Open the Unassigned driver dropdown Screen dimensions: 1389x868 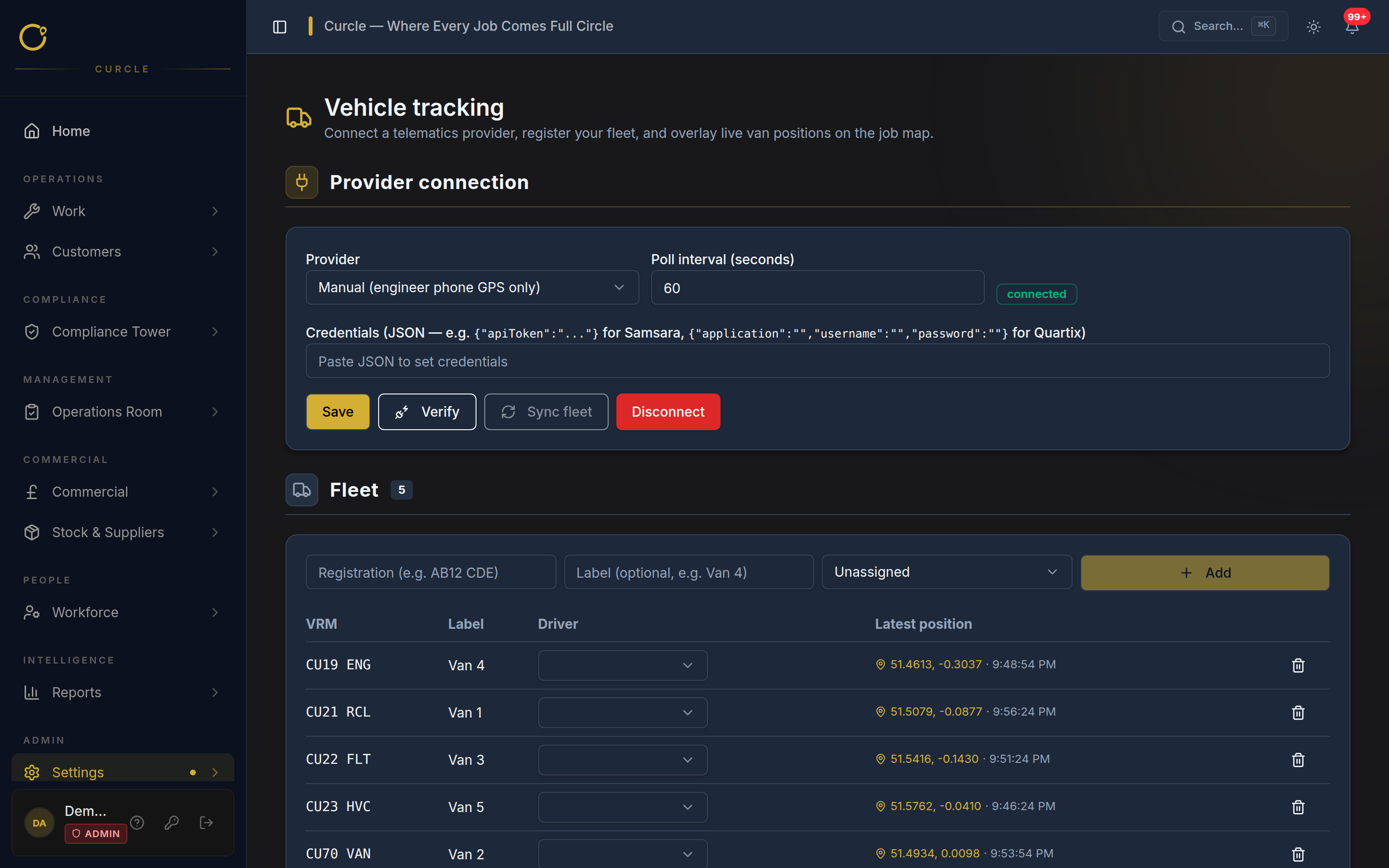tap(946, 572)
